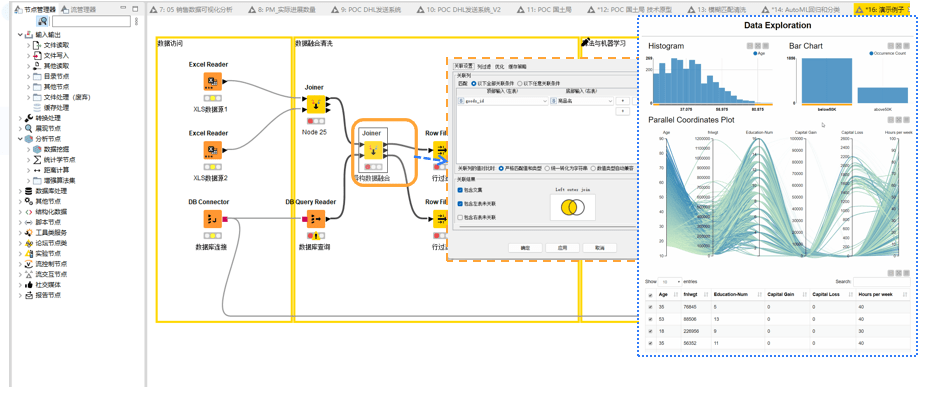This screenshot has width=931, height=406.
Task: Uncheck the row with Age 53
Action: (650, 319)
